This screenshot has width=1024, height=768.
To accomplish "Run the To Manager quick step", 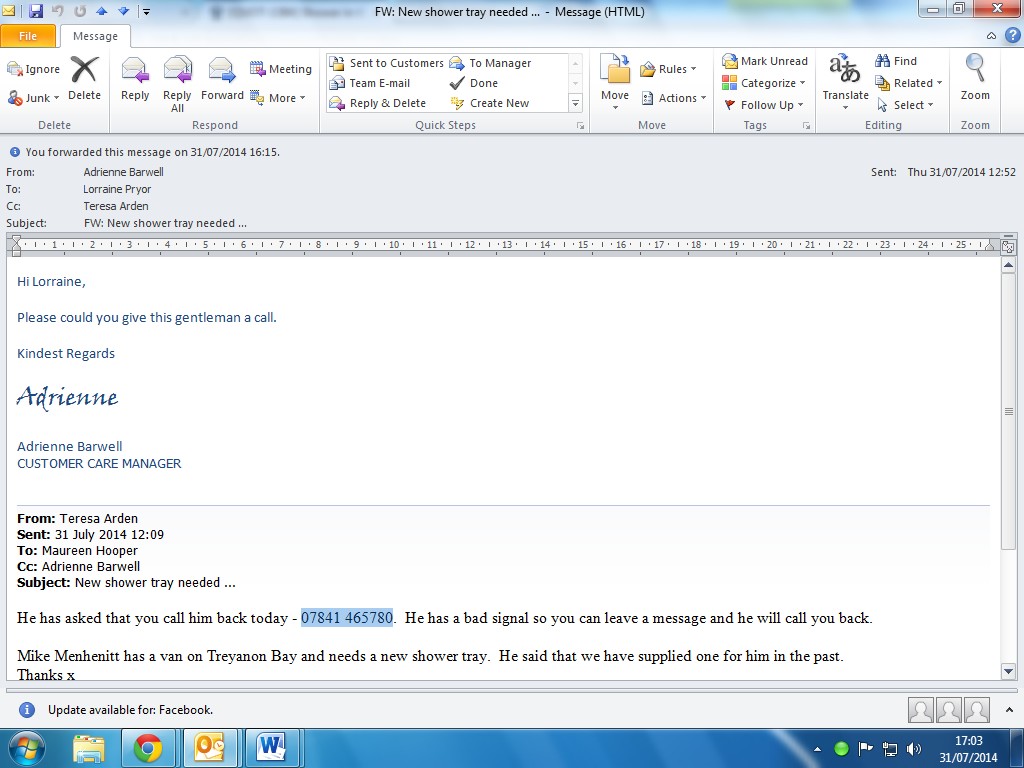I will (490, 63).
